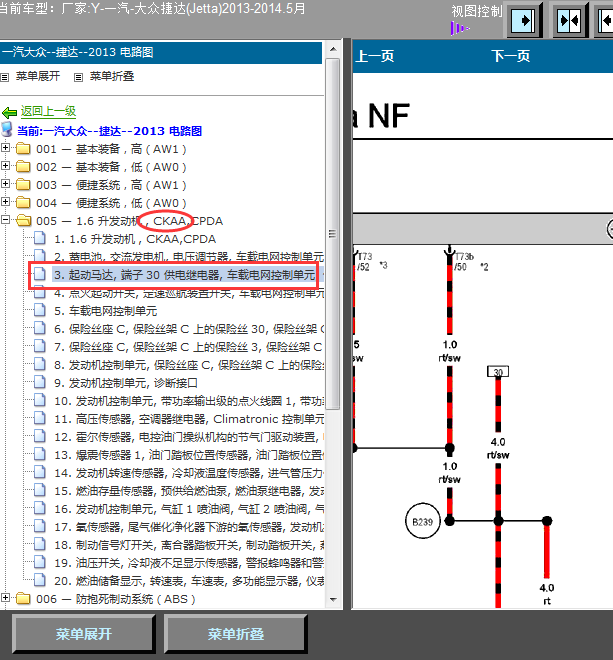613x660 pixels.
Task: Open page 4. 点火起动开关
Action: [189, 293]
